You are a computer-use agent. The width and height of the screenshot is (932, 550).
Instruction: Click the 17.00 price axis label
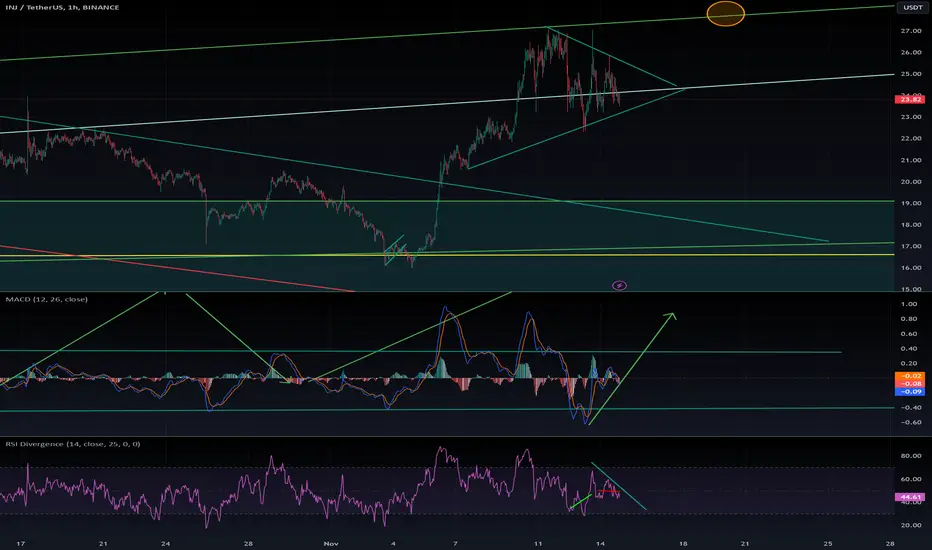pyautogui.click(x=911, y=246)
